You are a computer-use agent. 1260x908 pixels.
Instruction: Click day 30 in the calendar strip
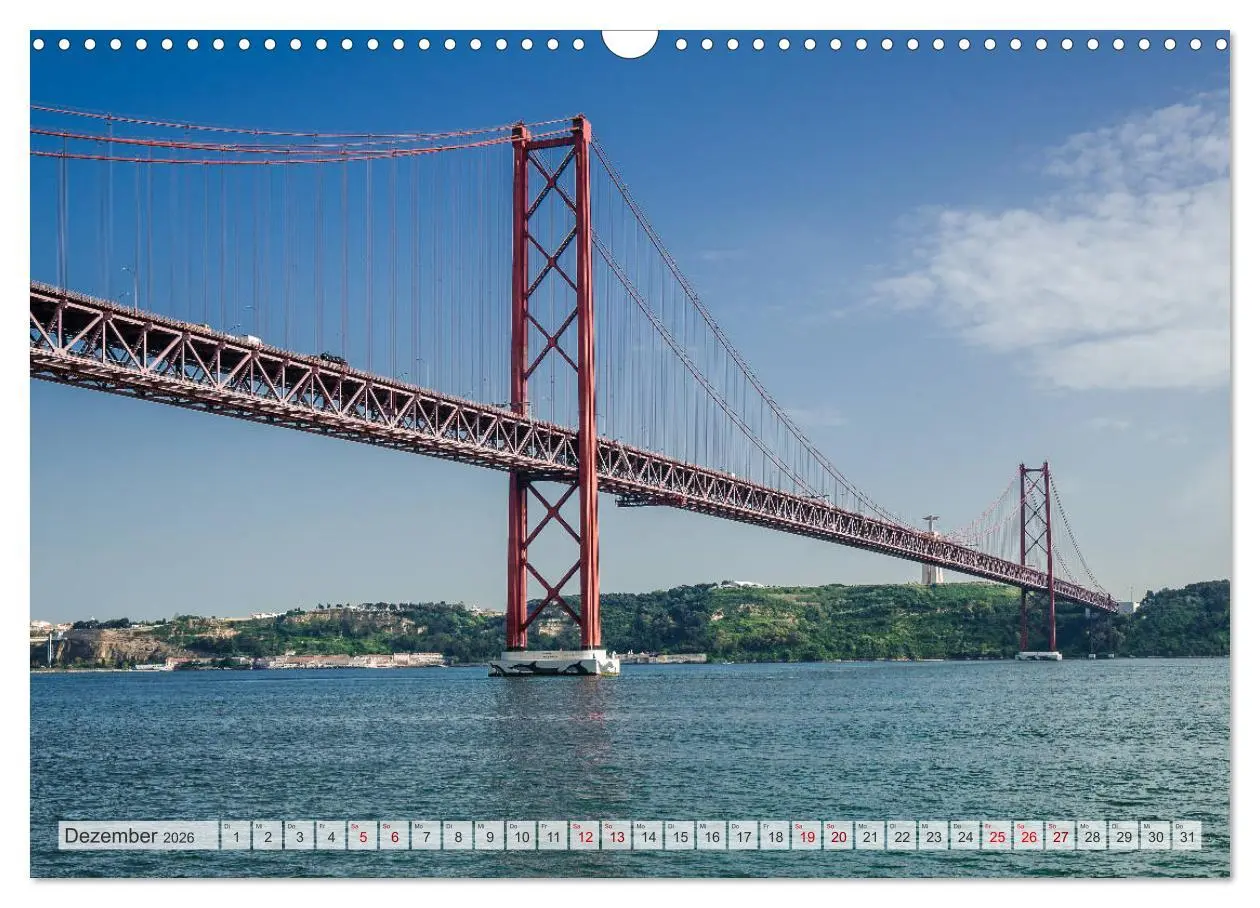pos(1154,836)
